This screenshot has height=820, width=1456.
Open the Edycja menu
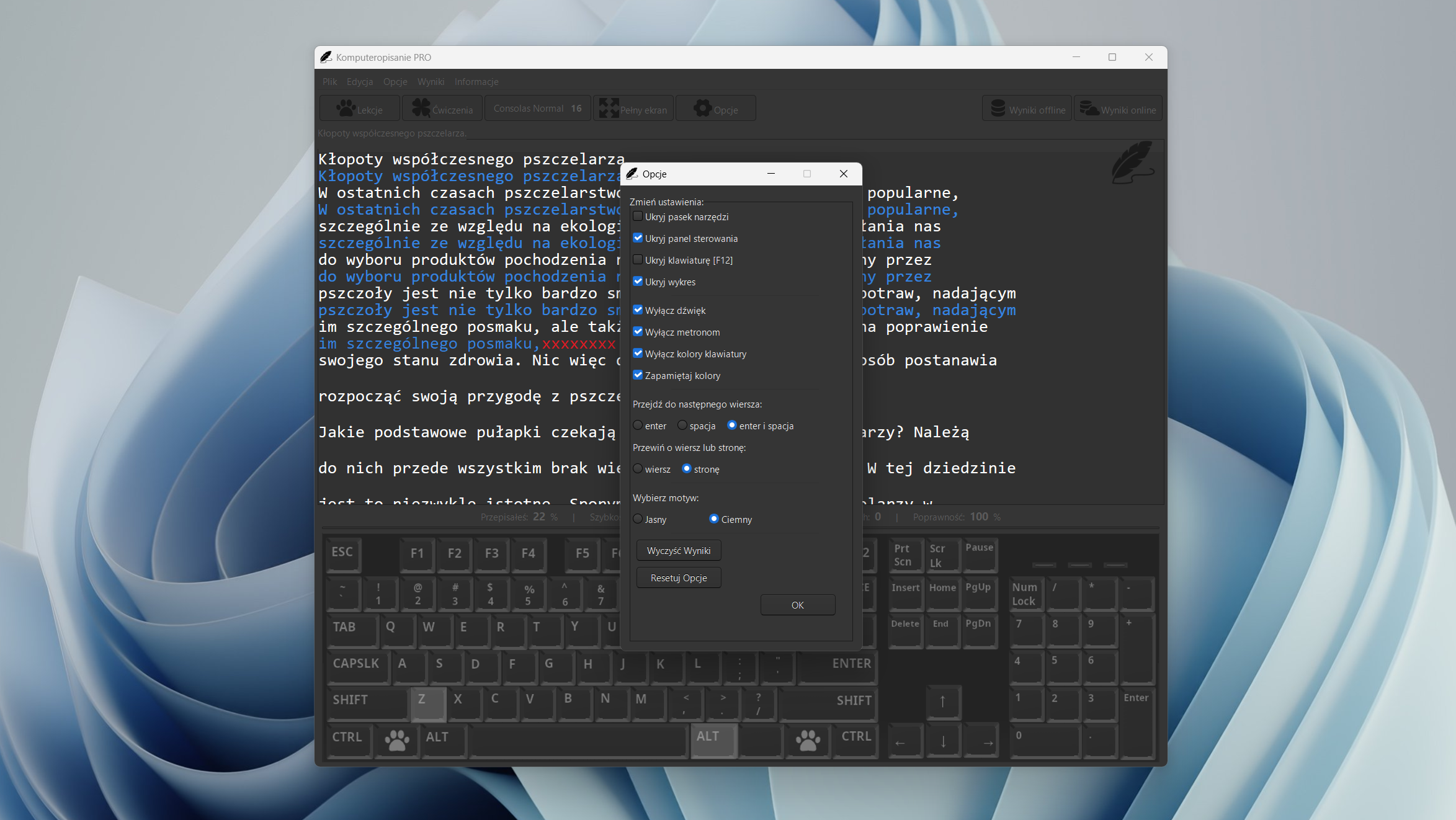(360, 82)
